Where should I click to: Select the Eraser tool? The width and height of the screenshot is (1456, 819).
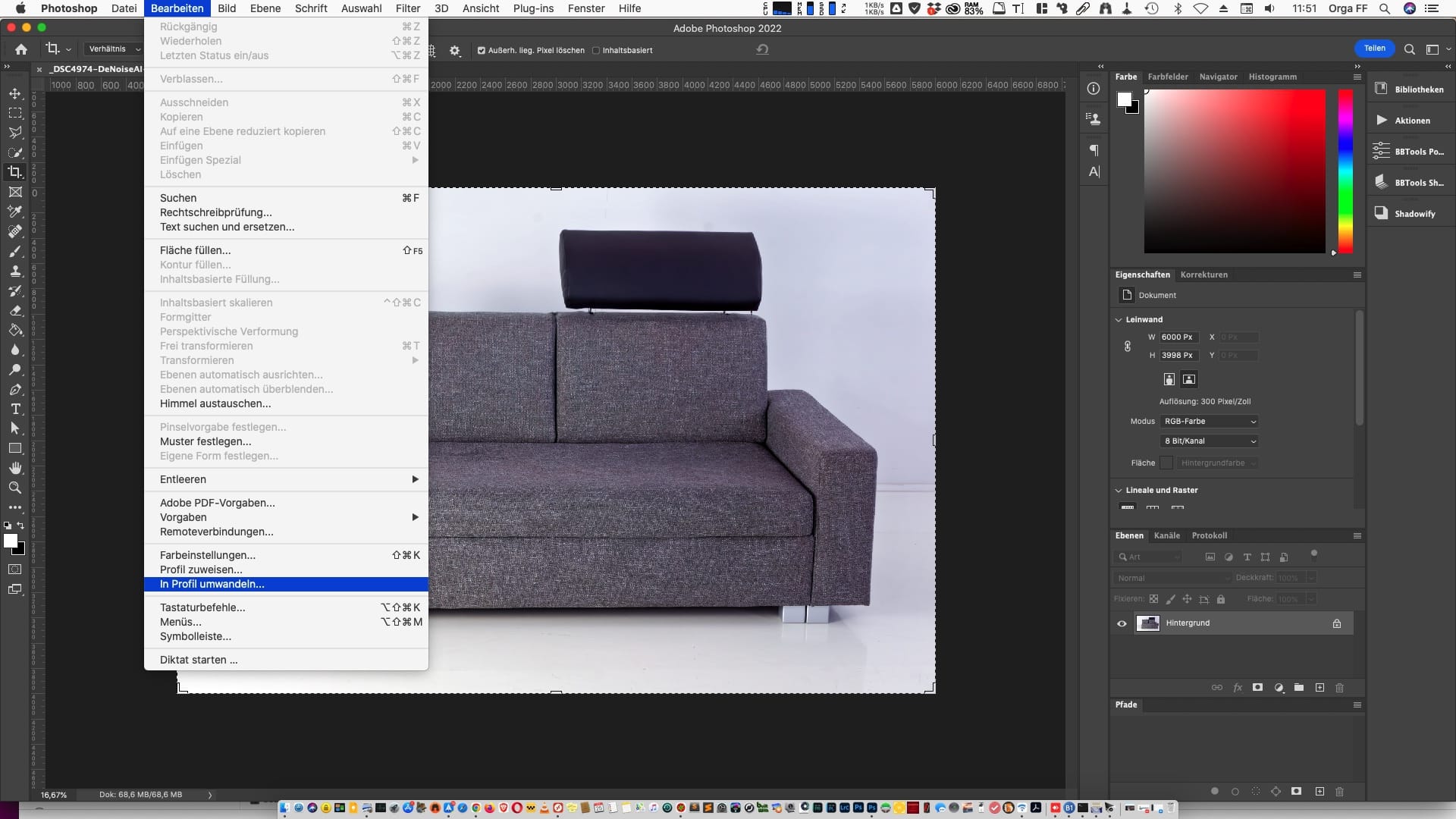pyautogui.click(x=15, y=310)
